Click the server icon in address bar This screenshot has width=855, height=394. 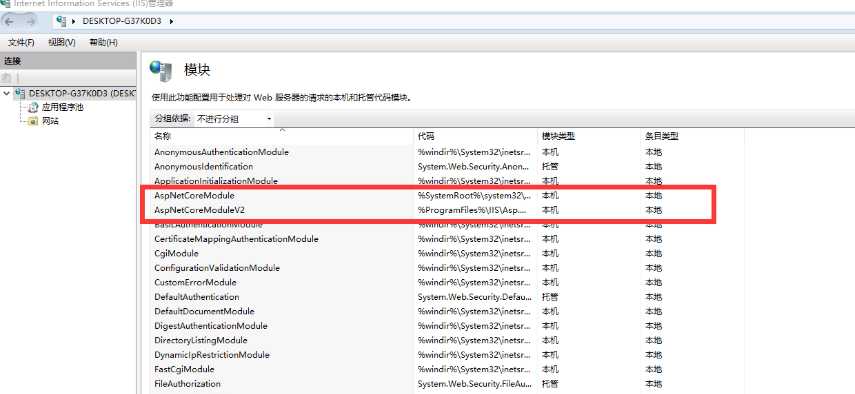click(x=62, y=21)
